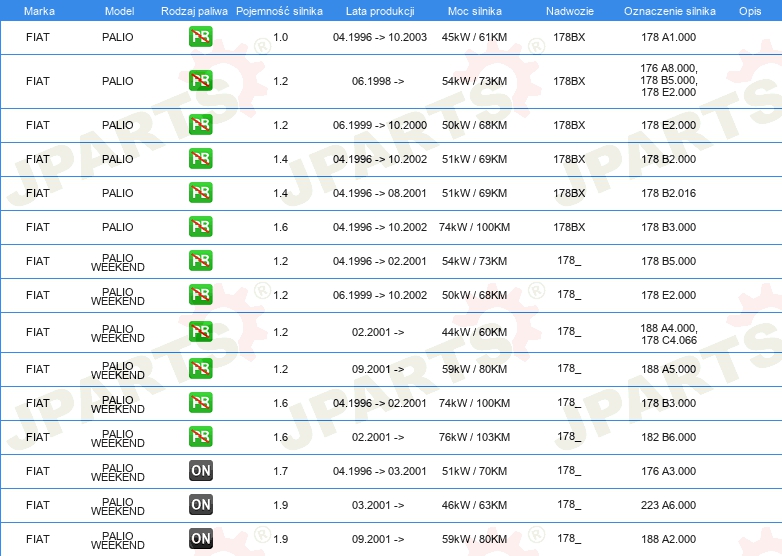This screenshot has width=782, height=556.
Task: Select the petrol icon in the 178 B2.016 row
Action: 200,192
